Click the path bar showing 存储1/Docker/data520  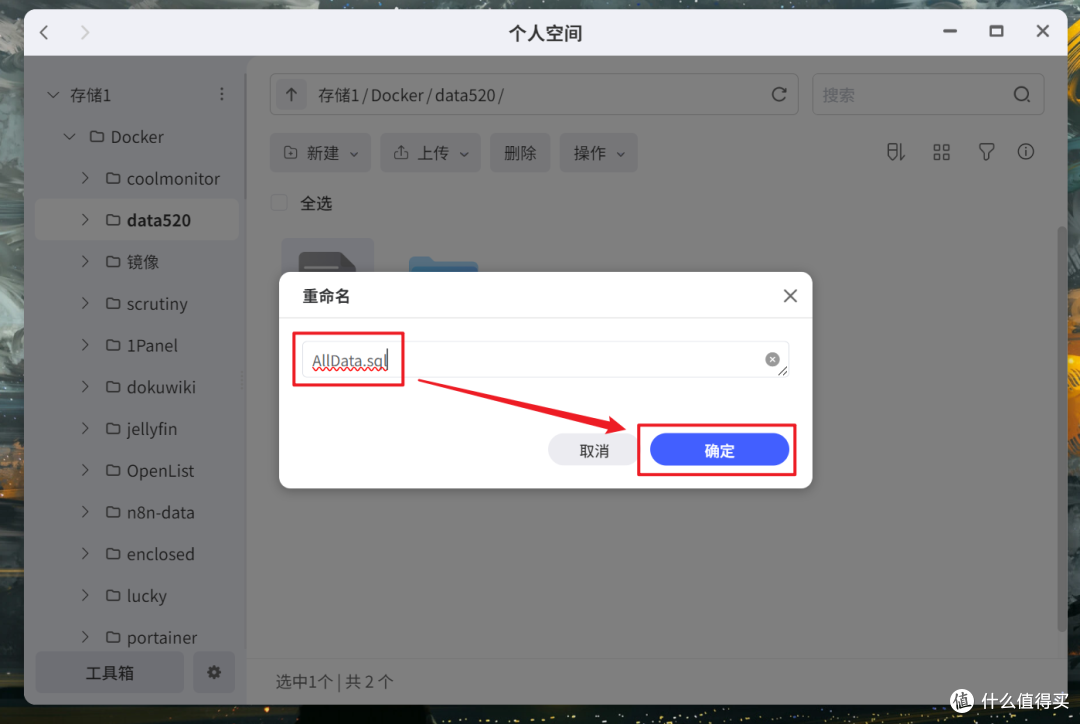(x=534, y=94)
